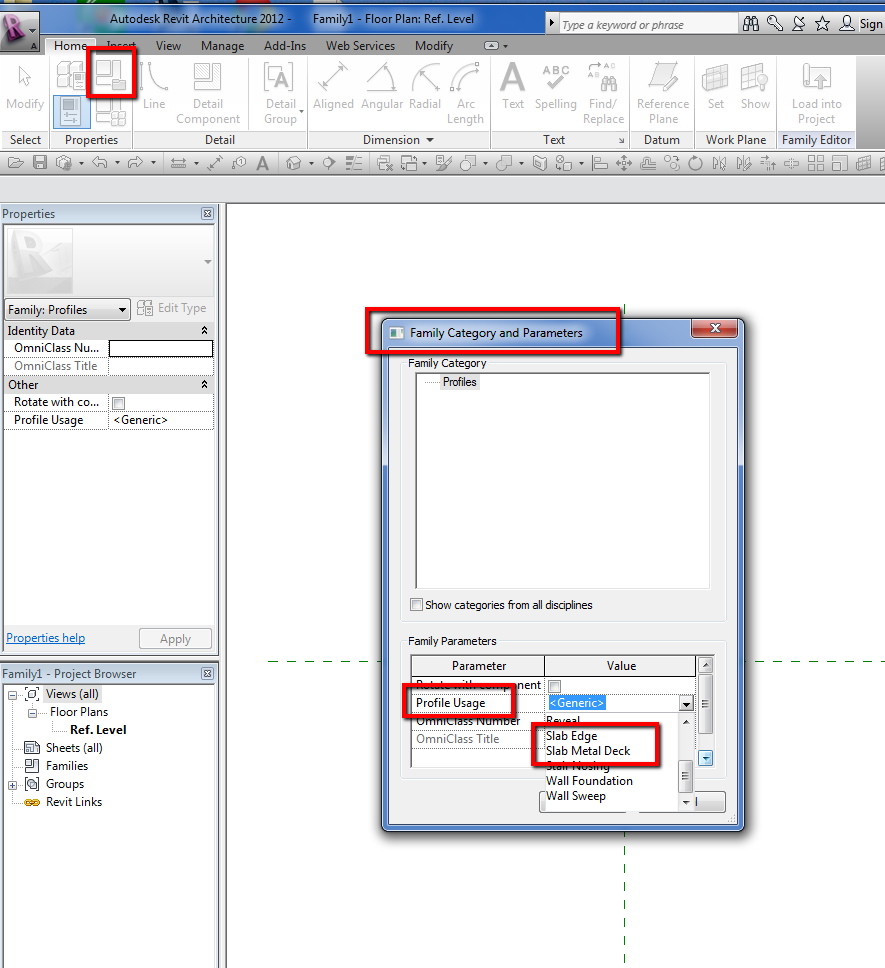
Task: Click the Reference Plane tool
Action: pos(663,94)
